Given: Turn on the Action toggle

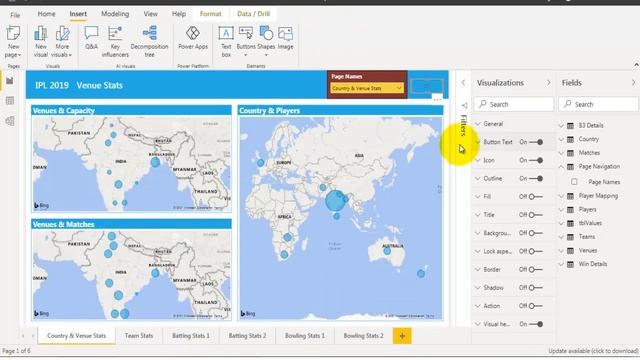Looking at the screenshot, I should tap(536, 306).
